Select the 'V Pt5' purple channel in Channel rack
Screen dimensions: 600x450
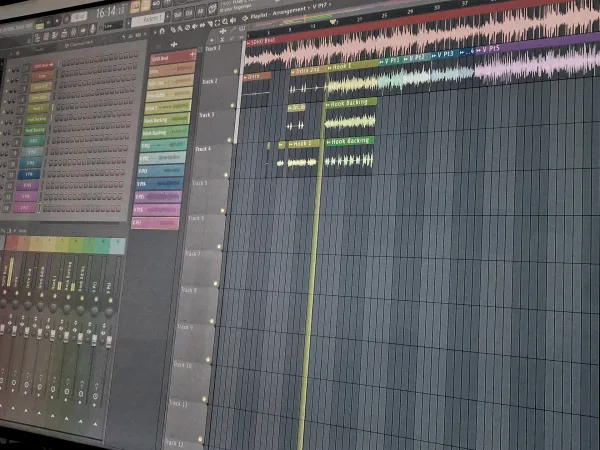click(27, 186)
